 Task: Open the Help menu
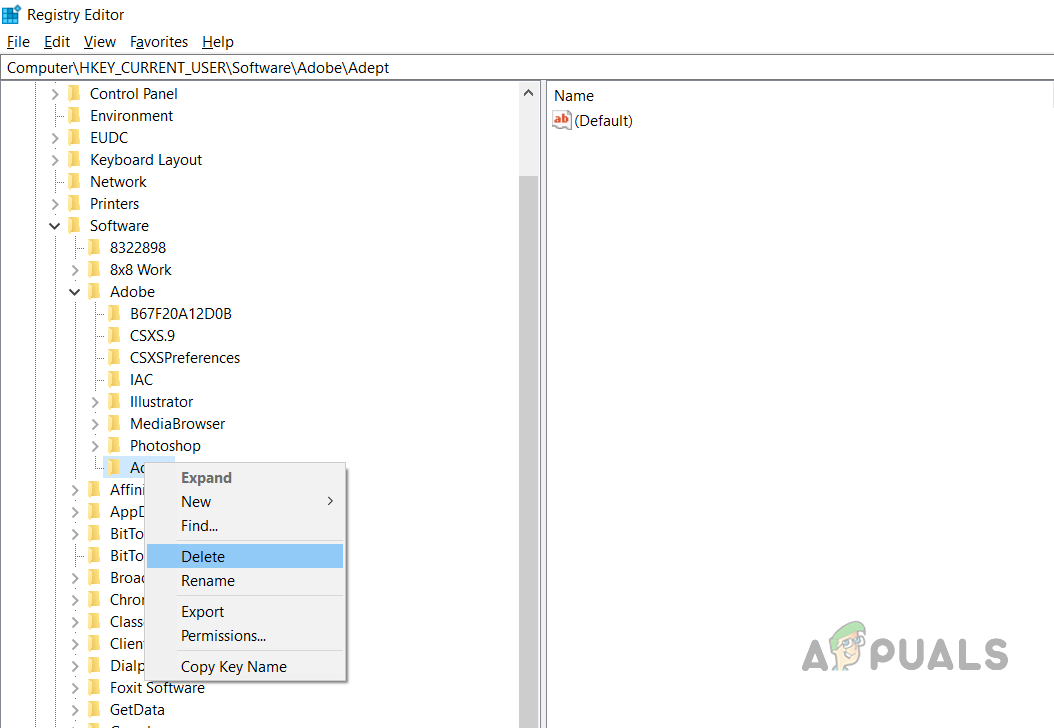tap(218, 42)
